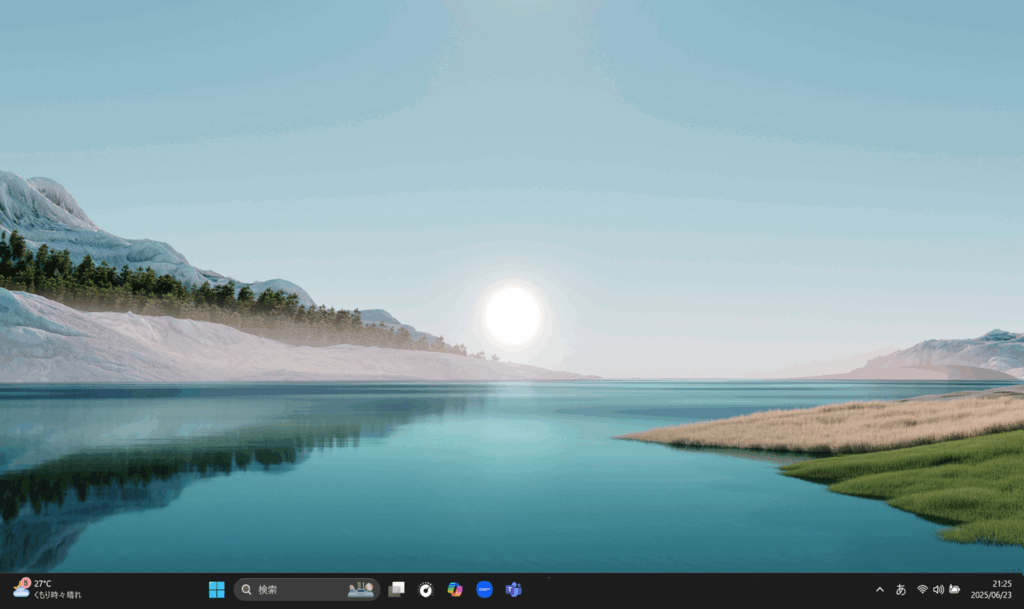The height and width of the screenshot is (609, 1024).
Task: Open Task View from the taskbar
Action: 396,589
